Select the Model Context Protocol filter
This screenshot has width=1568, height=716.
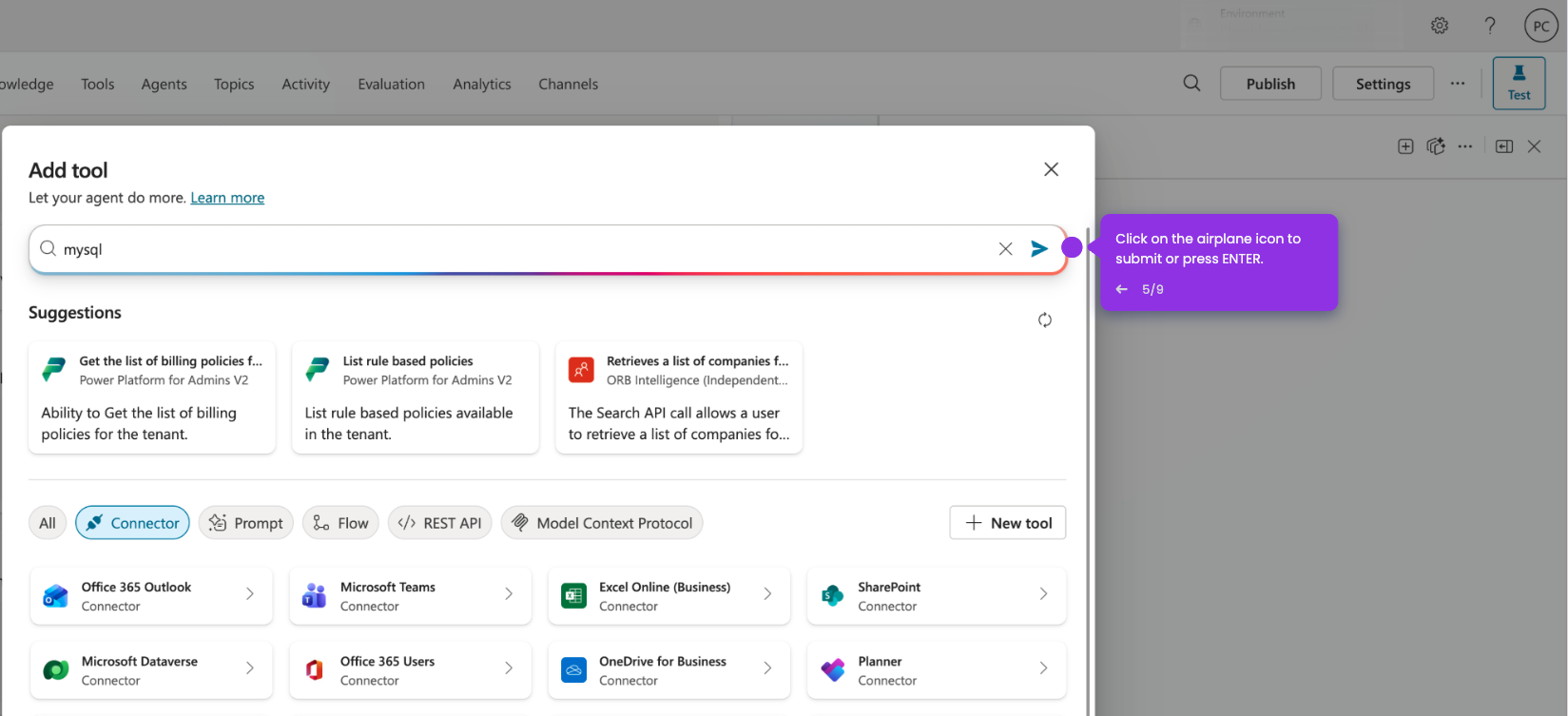click(x=602, y=523)
